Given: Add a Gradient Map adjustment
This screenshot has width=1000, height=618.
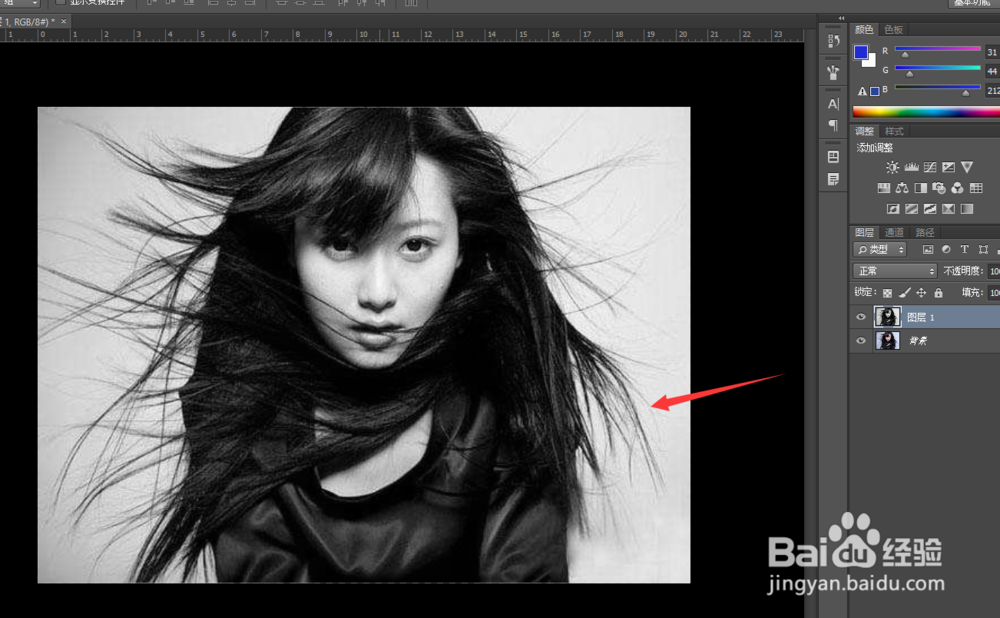Looking at the screenshot, I should 967,209.
